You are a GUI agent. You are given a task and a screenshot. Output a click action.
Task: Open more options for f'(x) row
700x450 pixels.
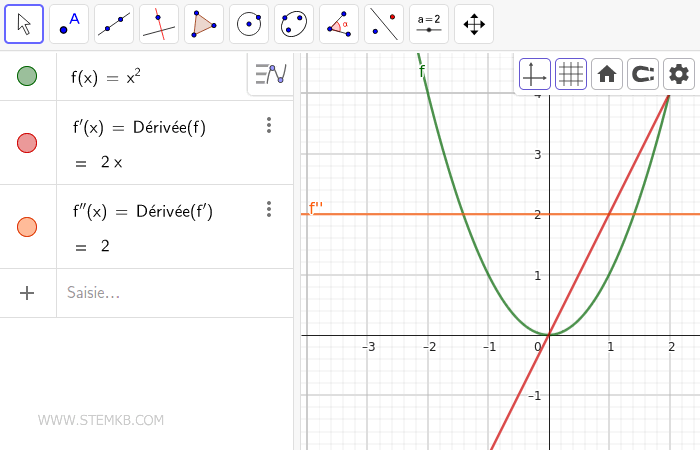click(x=269, y=125)
